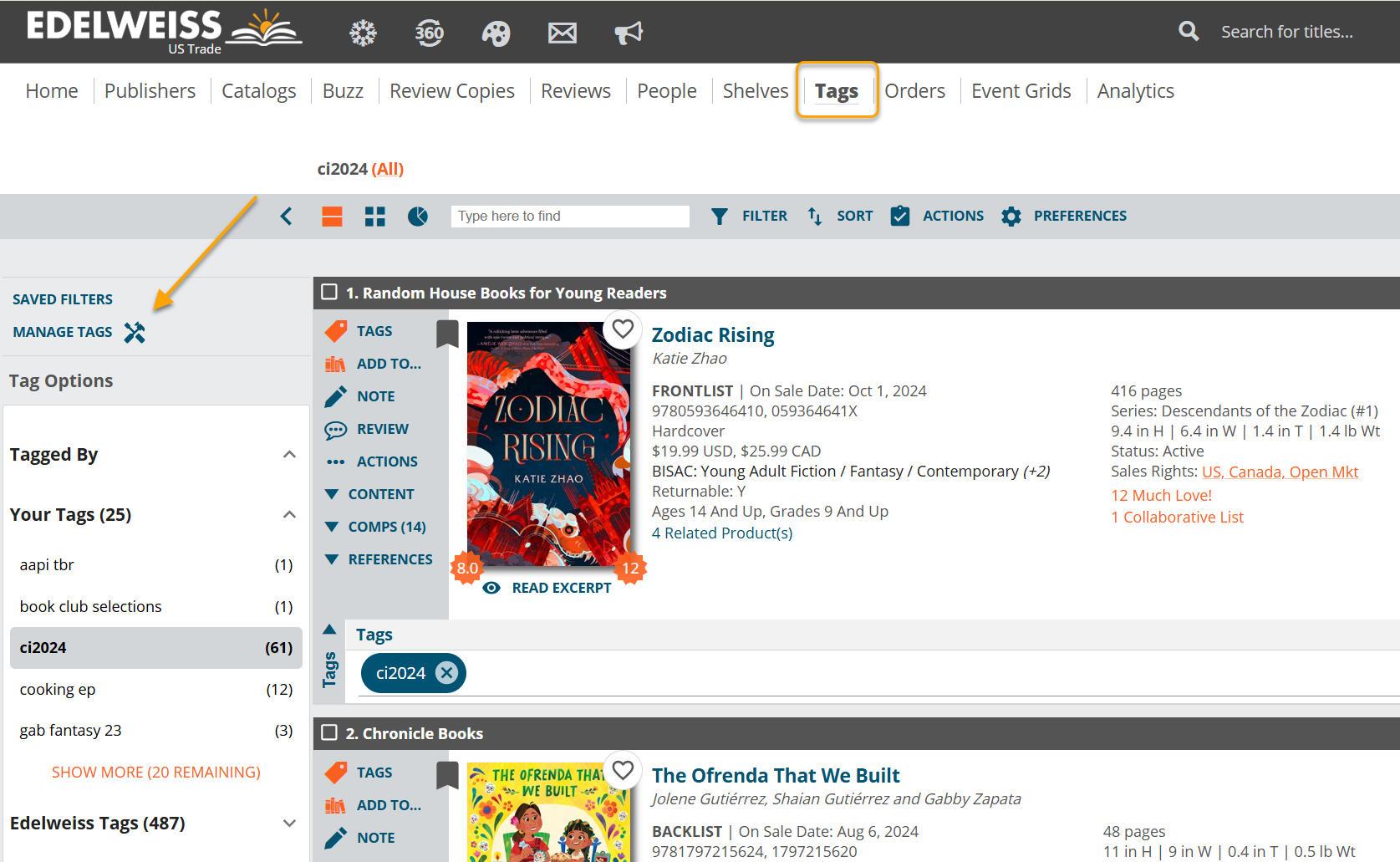Remove the ci2024 tag chip

447,673
